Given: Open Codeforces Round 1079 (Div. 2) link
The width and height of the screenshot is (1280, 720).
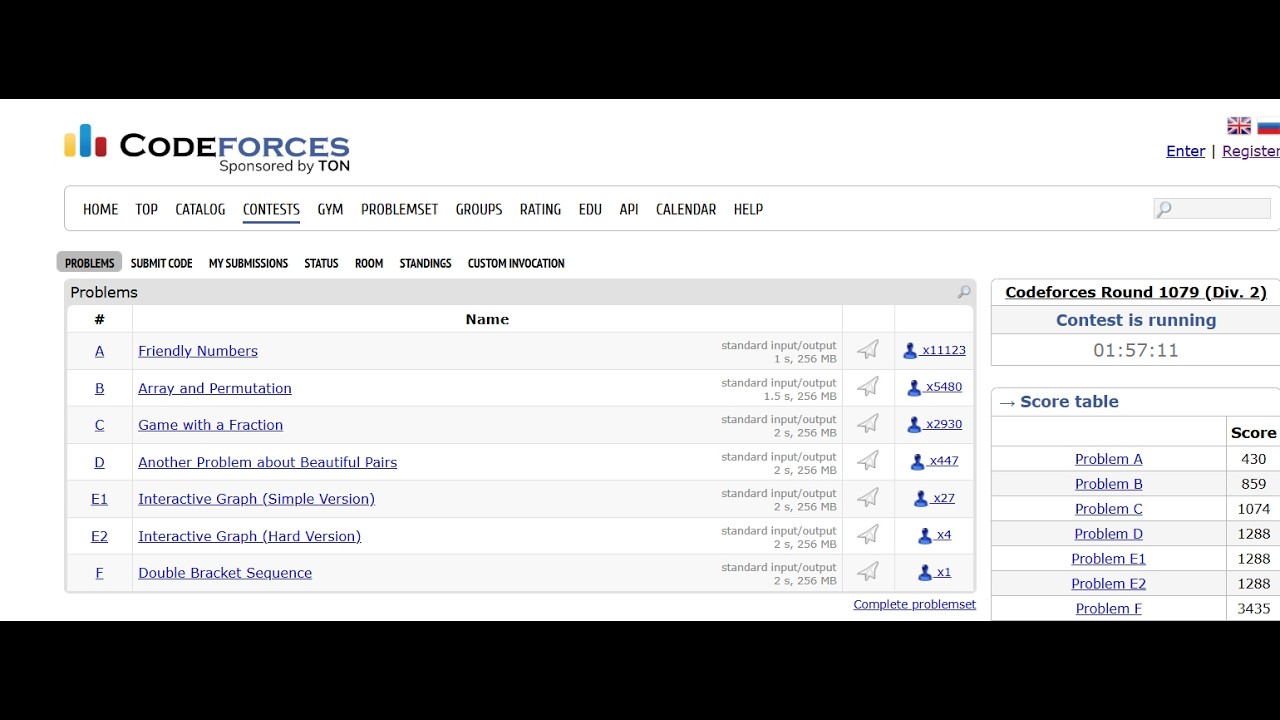Looking at the screenshot, I should pyautogui.click(x=1136, y=292).
